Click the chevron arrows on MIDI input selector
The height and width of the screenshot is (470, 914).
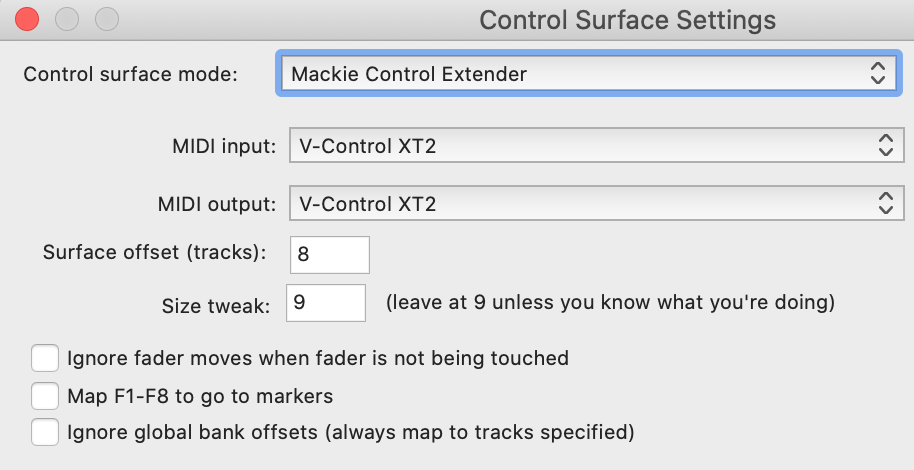pyautogui.click(x=885, y=146)
